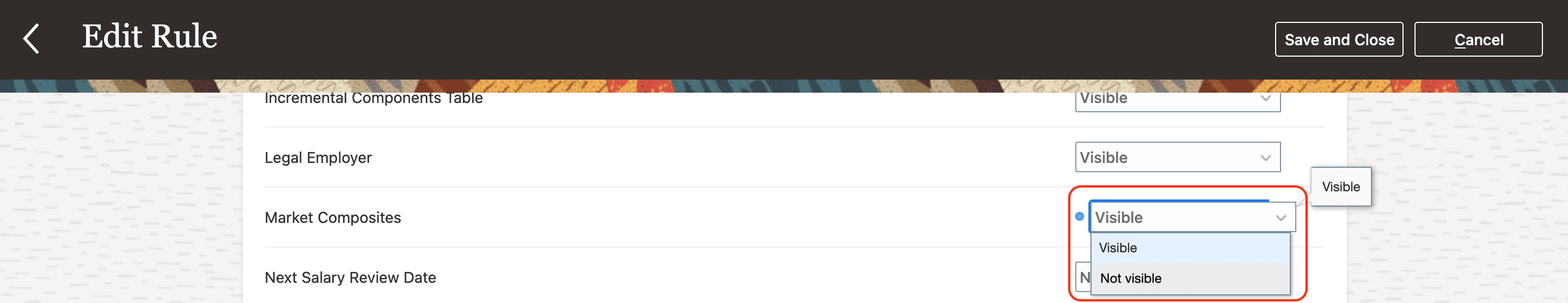Click the blue changed indicator dot

1079,216
